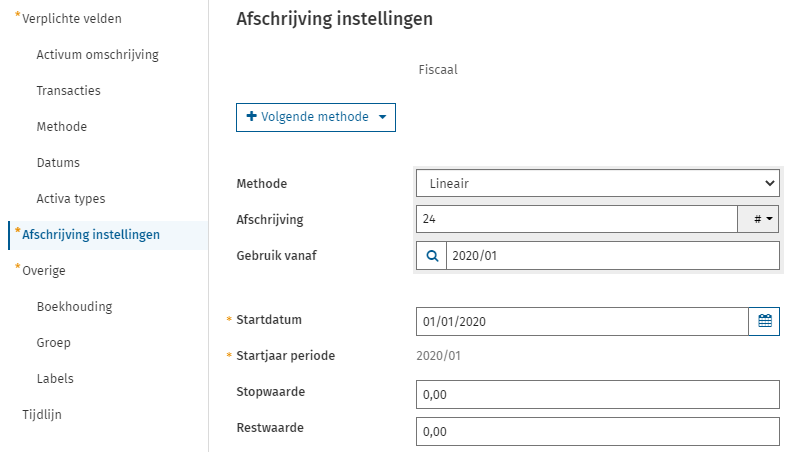Select Activa types in sidebar

coord(70,199)
